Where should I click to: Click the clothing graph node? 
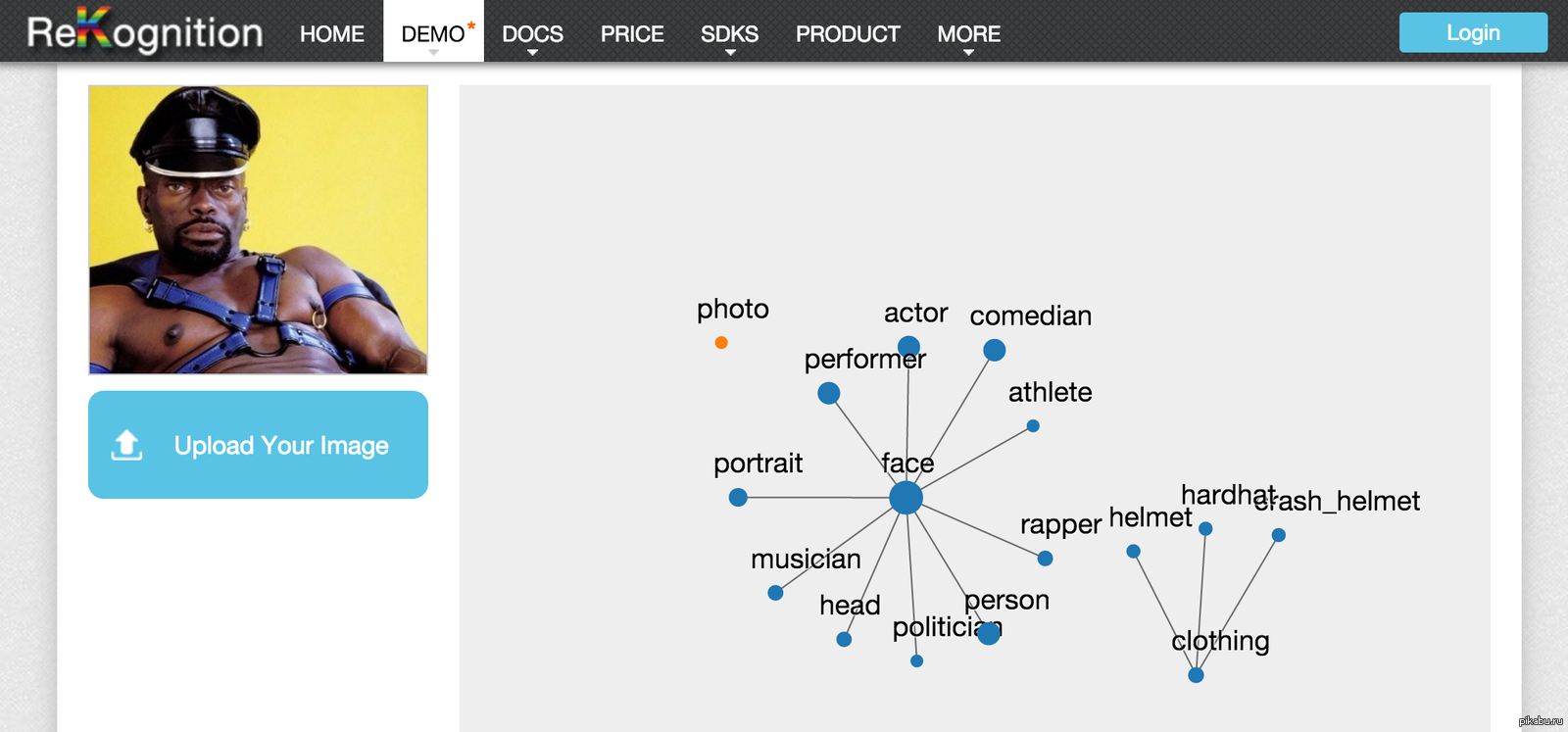[x=1196, y=675]
